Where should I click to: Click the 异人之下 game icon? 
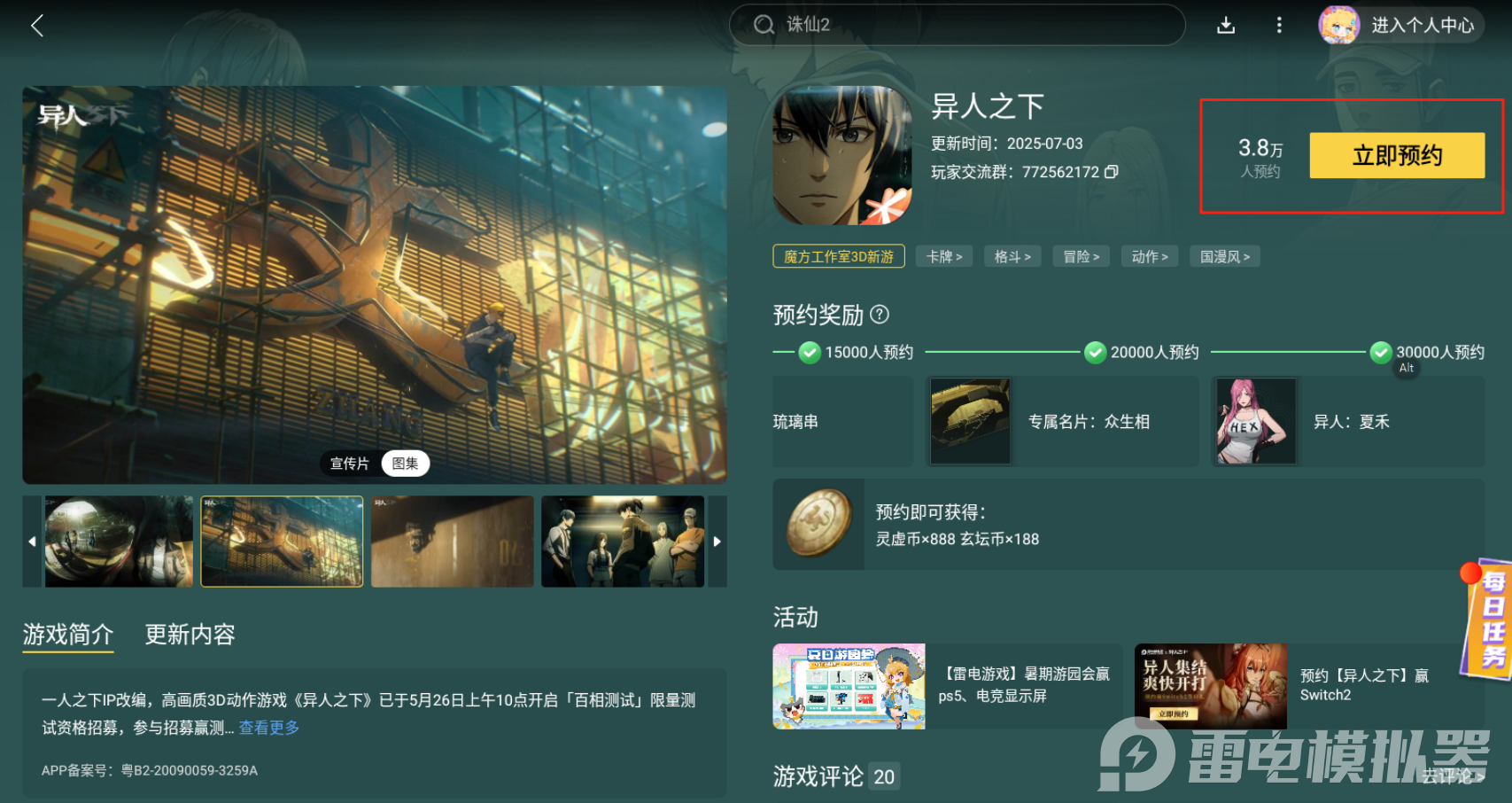pyautogui.click(x=842, y=155)
